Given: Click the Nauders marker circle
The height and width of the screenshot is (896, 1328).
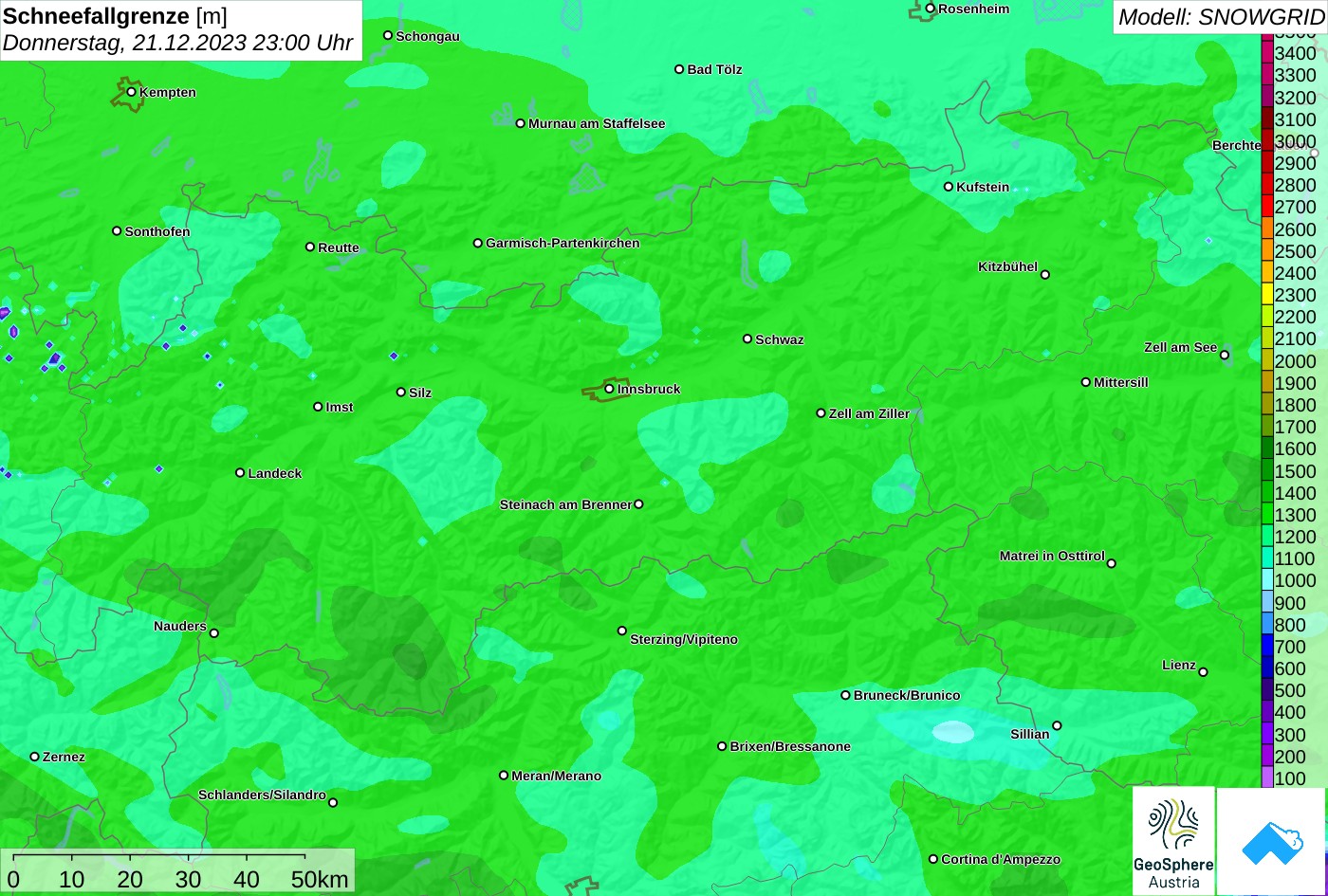Looking at the screenshot, I should click(x=214, y=633).
